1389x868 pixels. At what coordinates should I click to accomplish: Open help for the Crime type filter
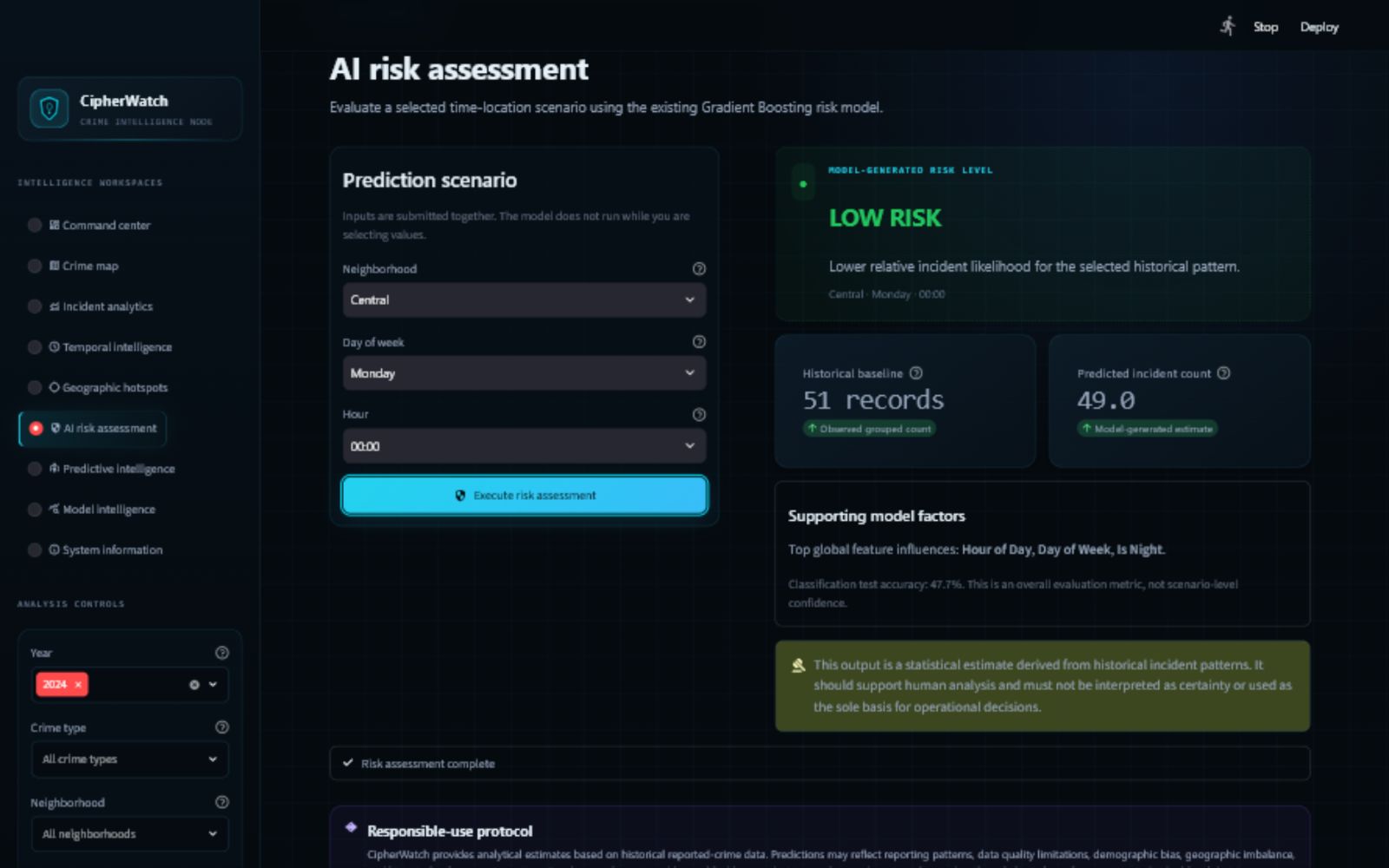pyautogui.click(x=221, y=727)
